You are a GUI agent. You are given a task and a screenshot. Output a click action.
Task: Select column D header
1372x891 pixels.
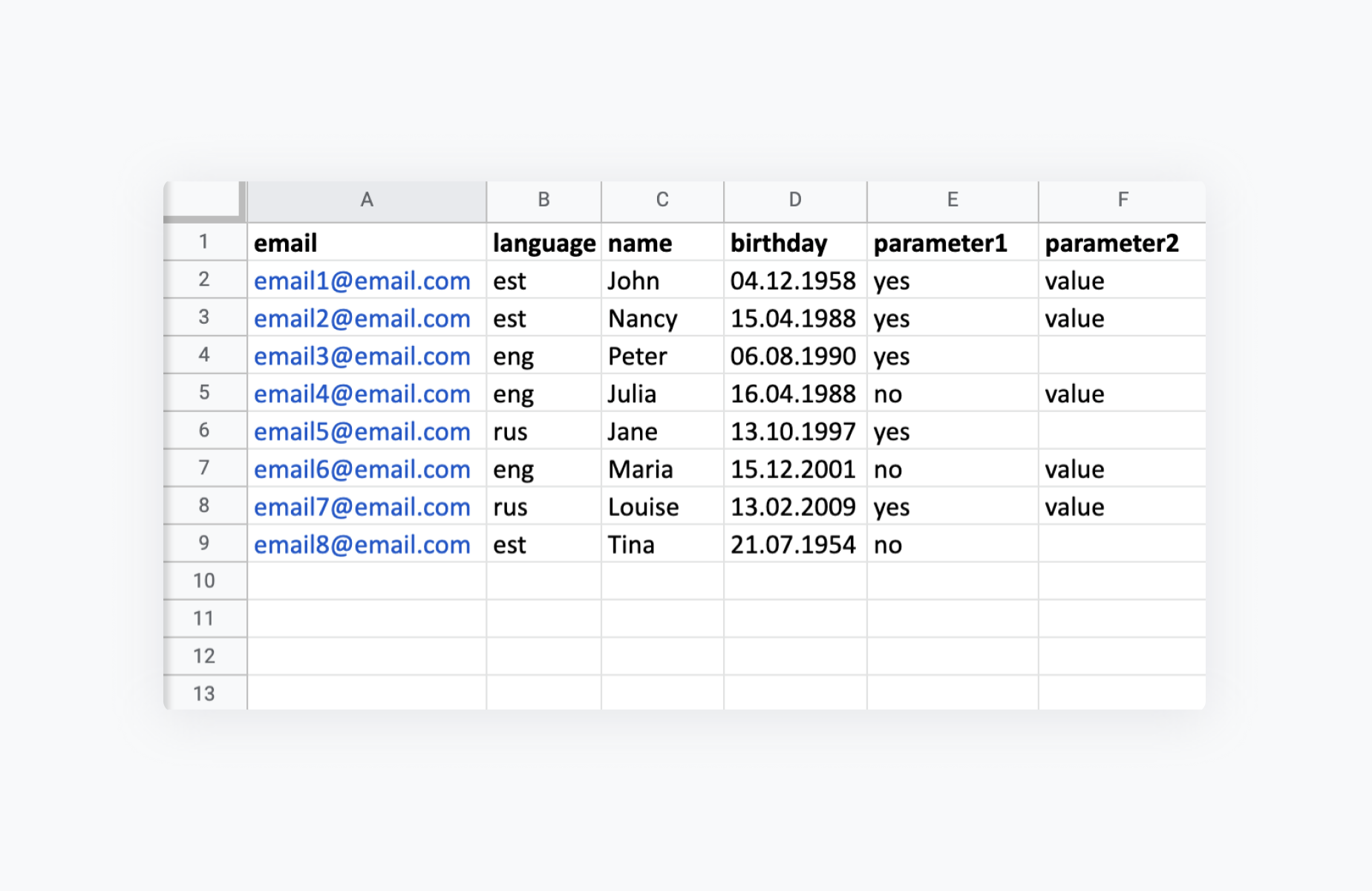tap(795, 200)
